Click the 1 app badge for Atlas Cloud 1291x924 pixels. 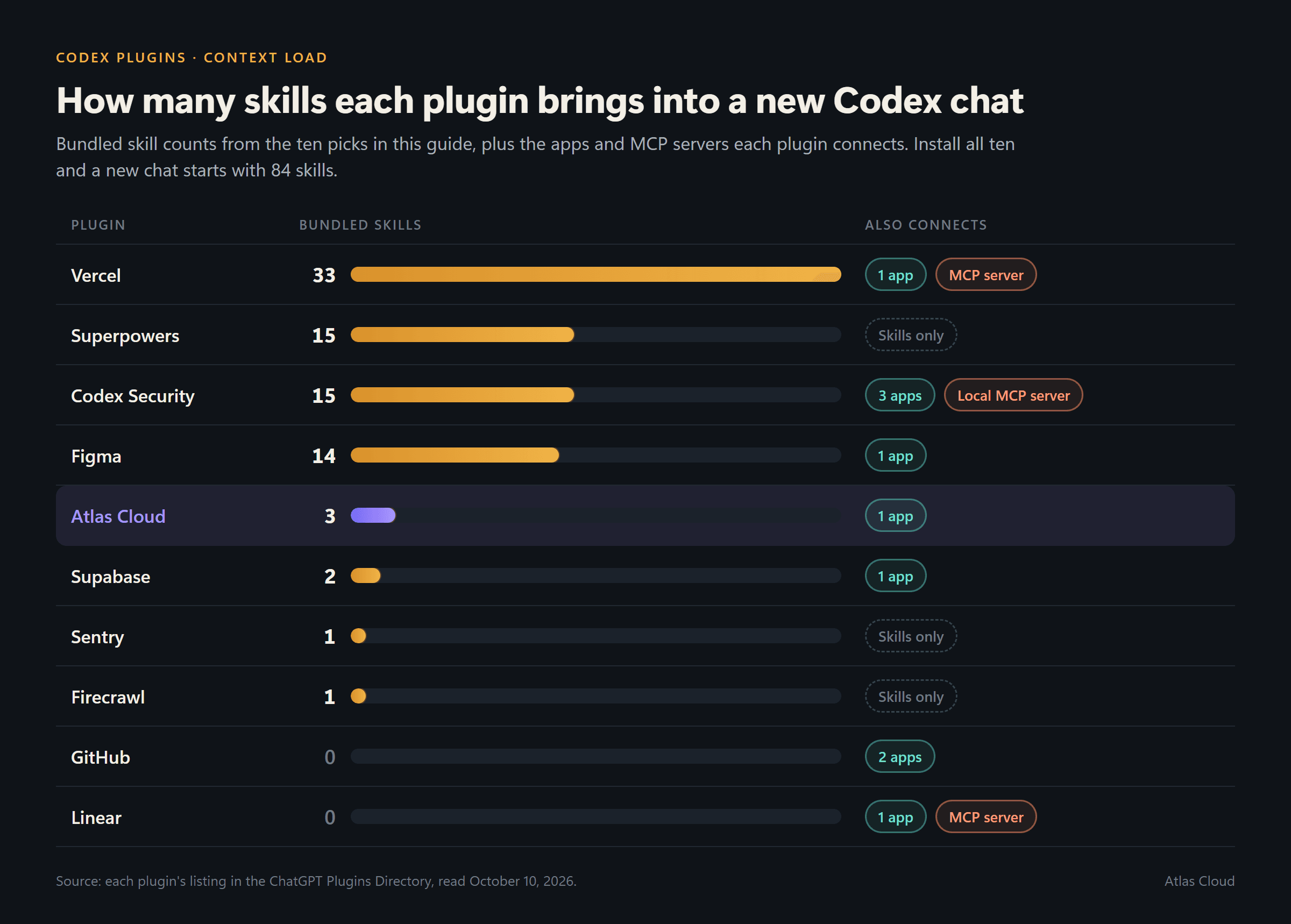pos(896,516)
